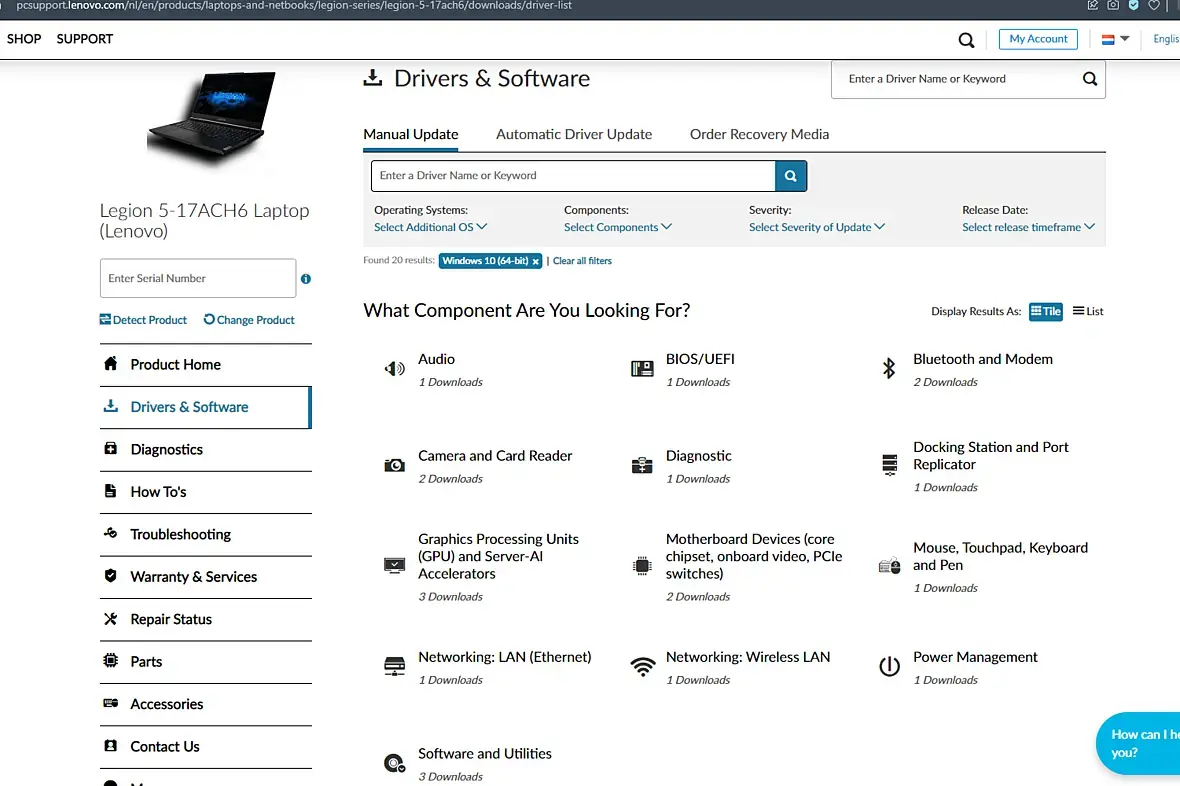1180x786 pixels.
Task: Expand Select Additional OS dropdown
Action: 430,227
